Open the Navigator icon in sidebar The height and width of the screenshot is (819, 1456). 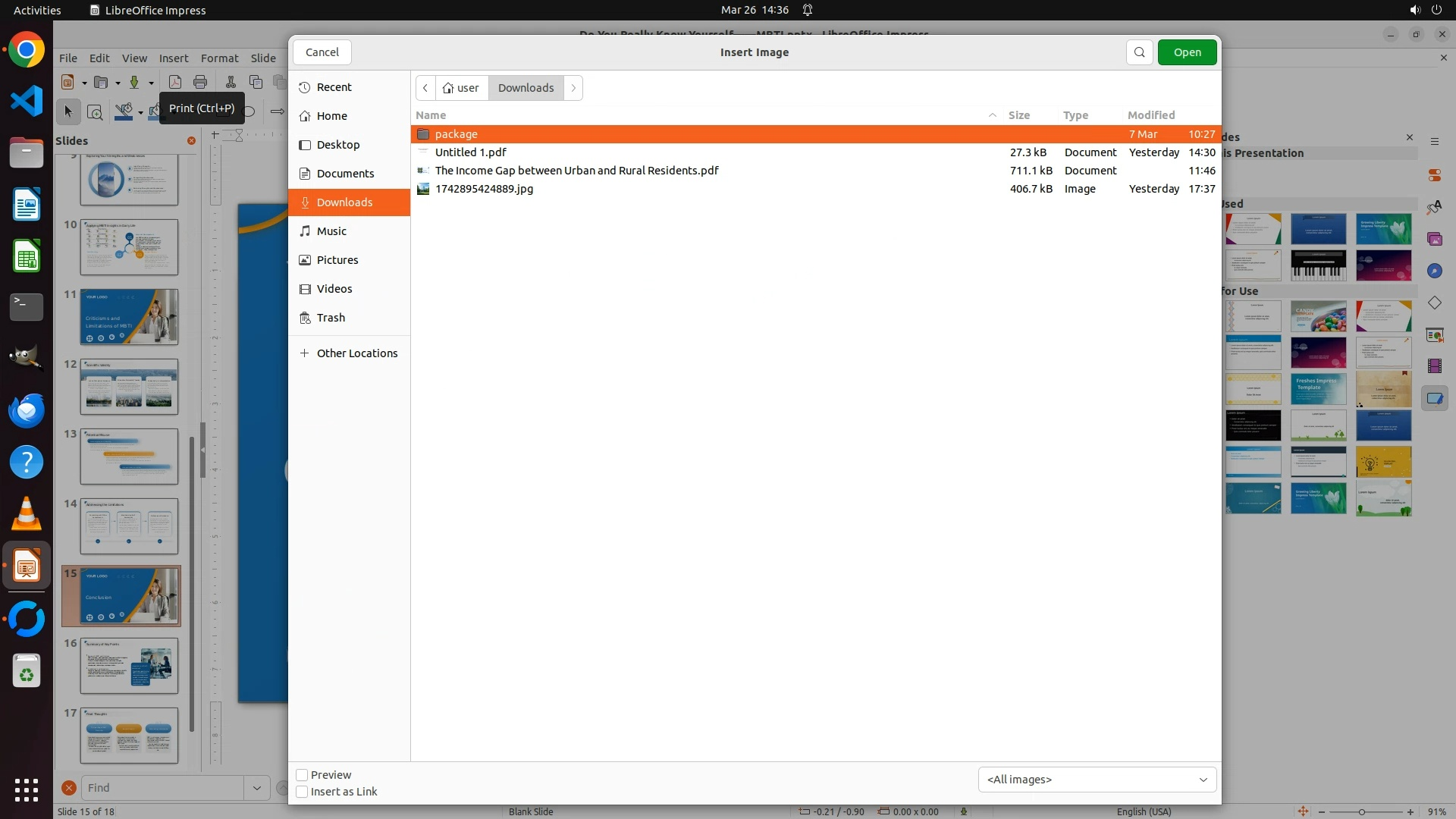[x=1434, y=271]
